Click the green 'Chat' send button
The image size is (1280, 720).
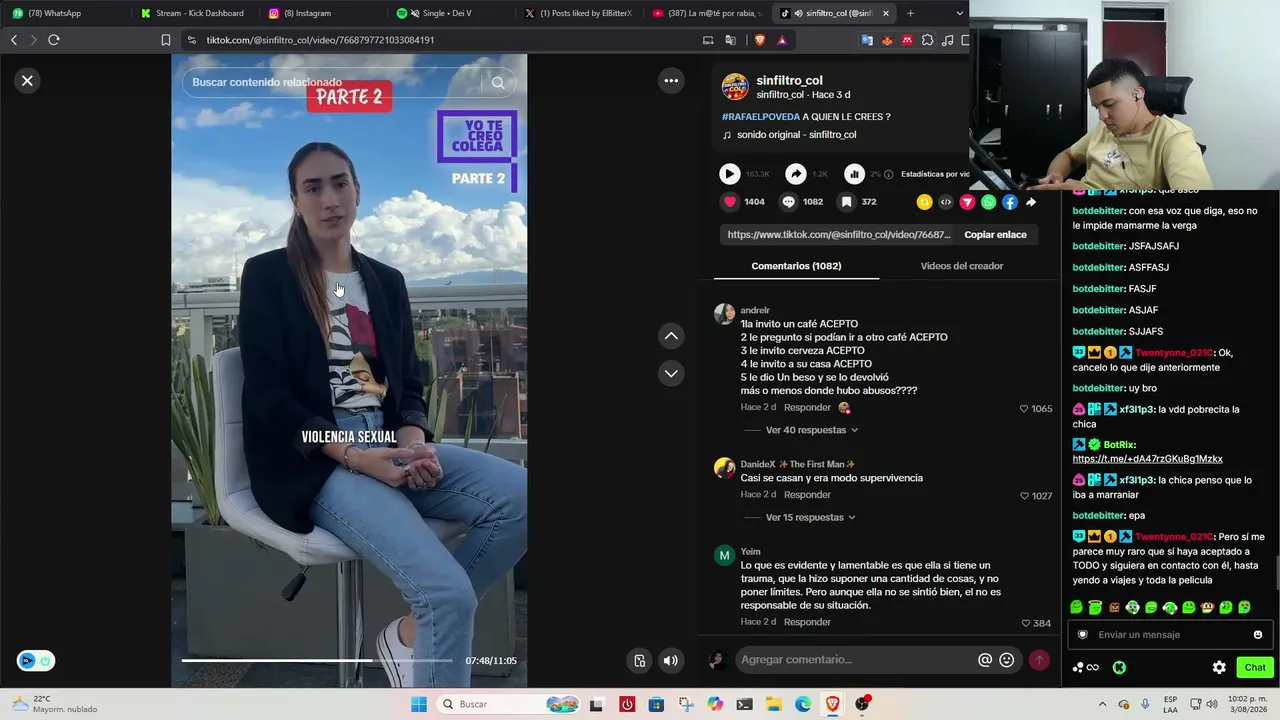click(1255, 668)
